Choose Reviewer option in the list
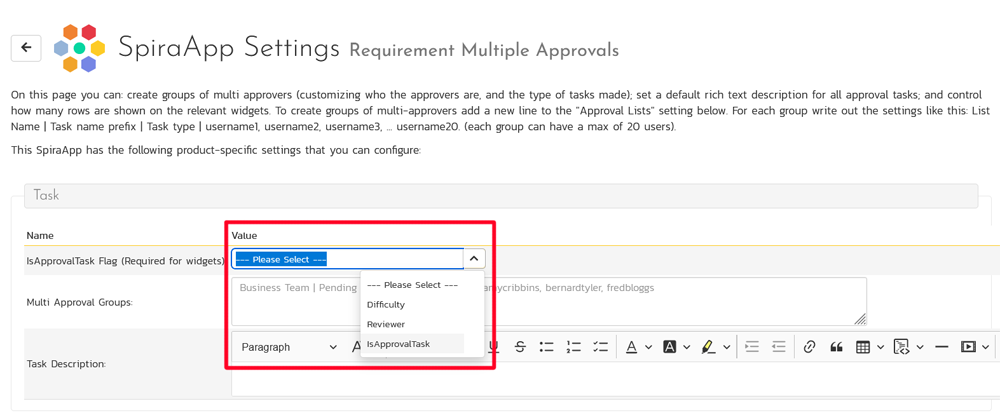This screenshot has width=1000, height=420. pos(386,324)
